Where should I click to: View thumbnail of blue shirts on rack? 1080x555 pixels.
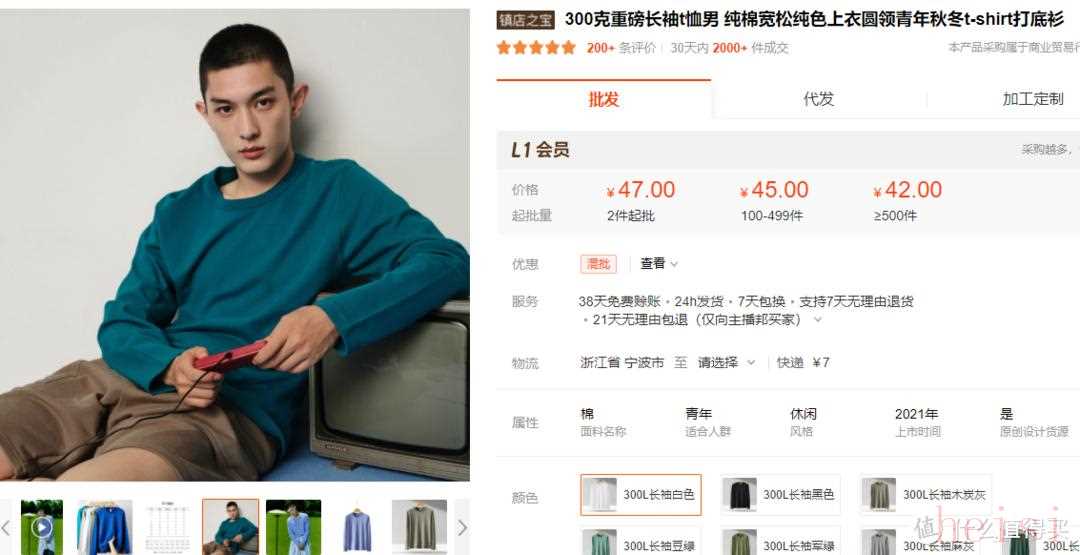[105, 527]
